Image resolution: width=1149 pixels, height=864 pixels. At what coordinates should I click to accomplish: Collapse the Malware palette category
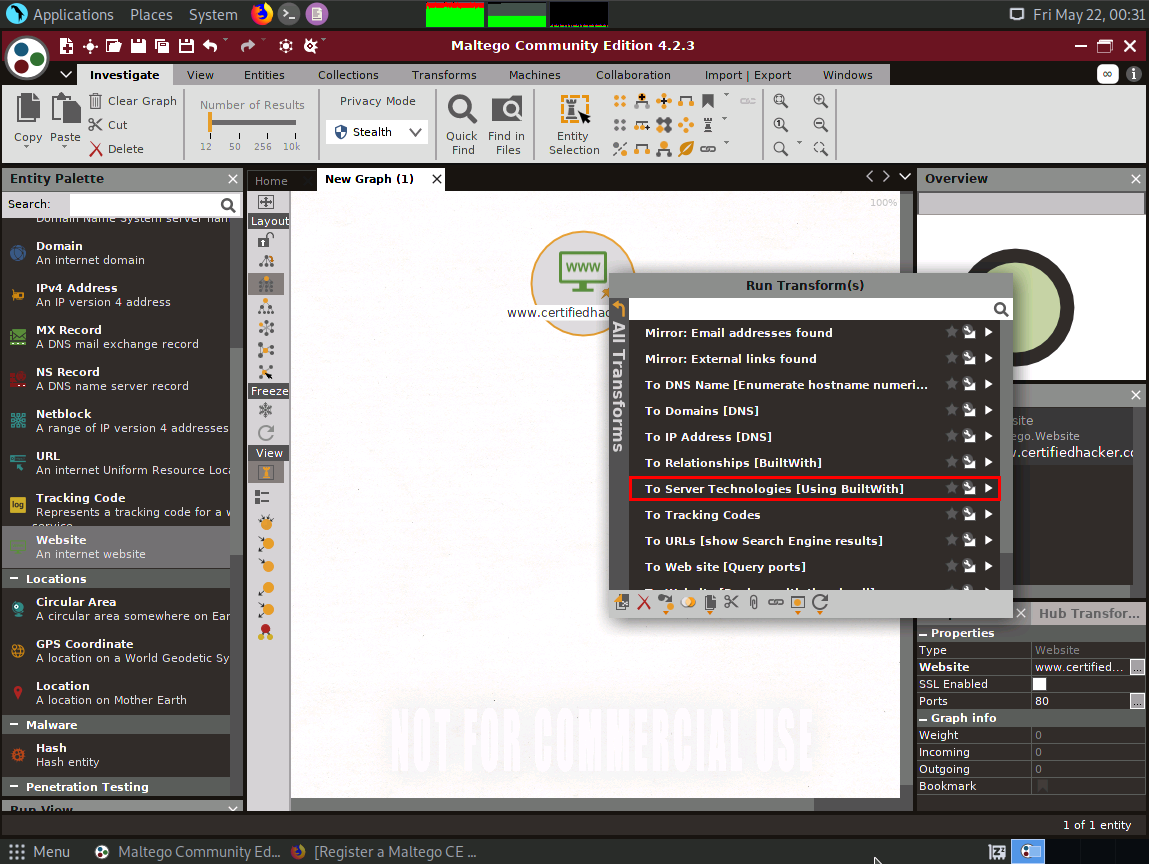tap(14, 725)
